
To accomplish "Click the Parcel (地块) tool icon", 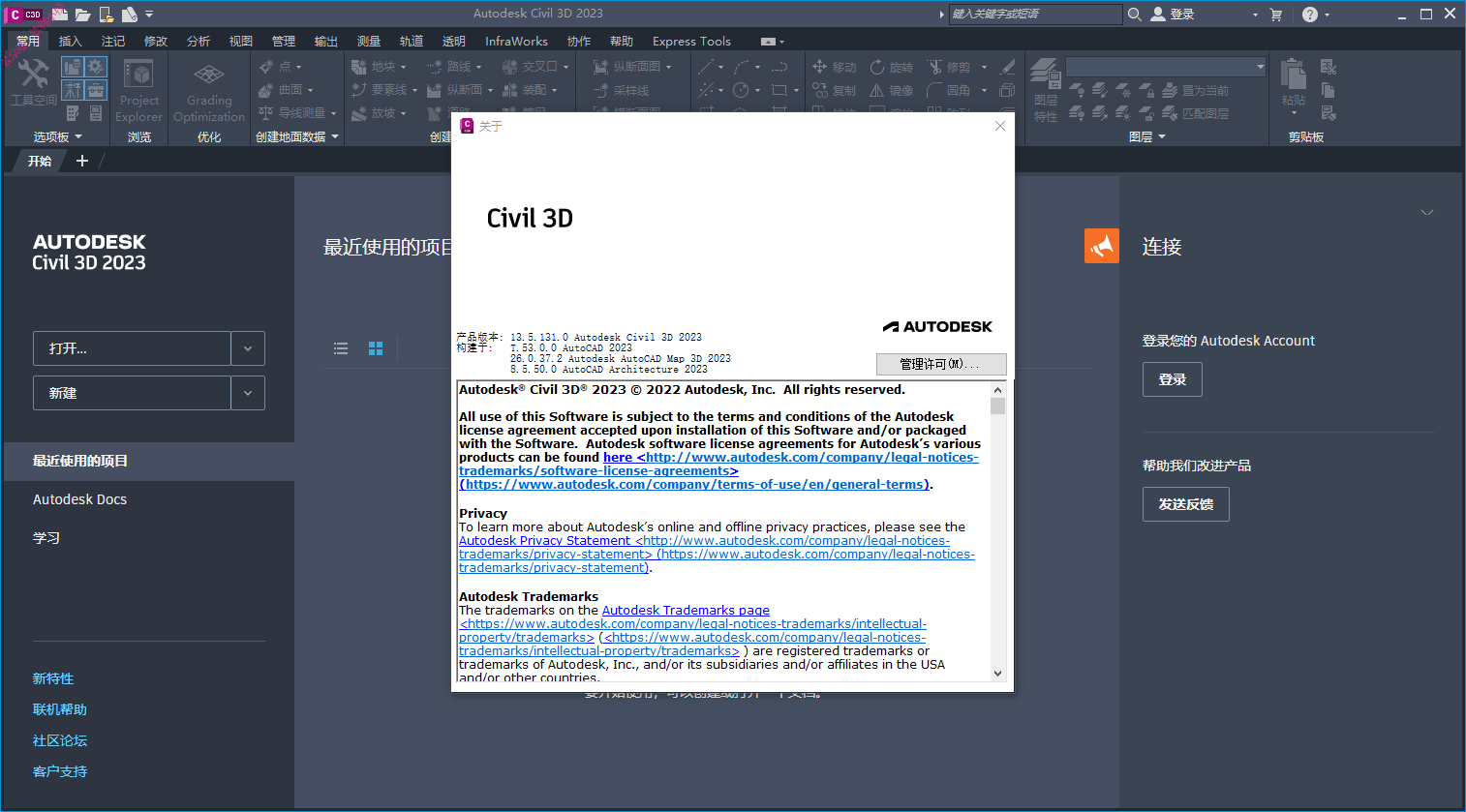I will (x=359, y=67).
